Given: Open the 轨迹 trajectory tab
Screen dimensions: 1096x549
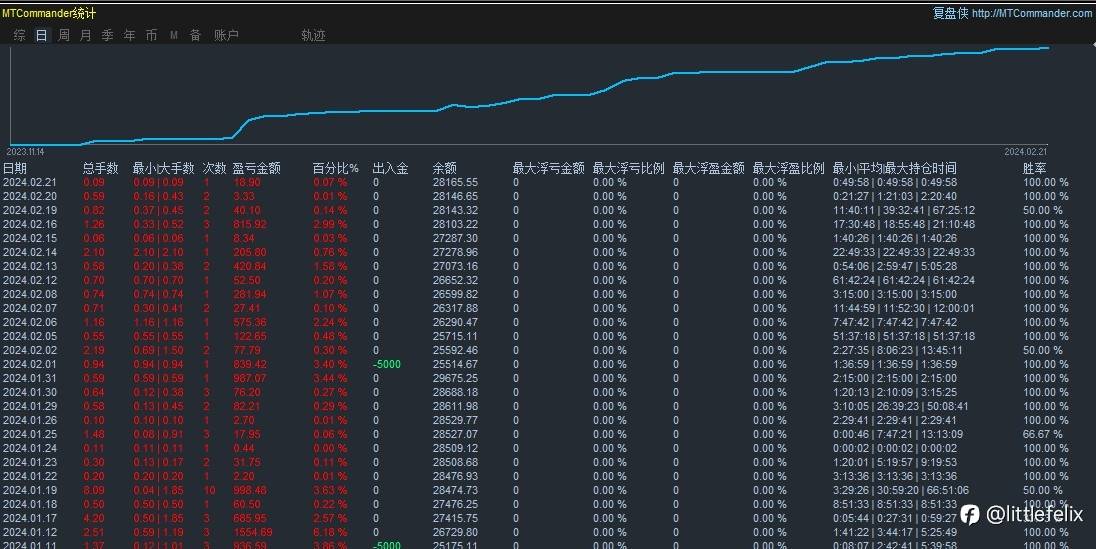Looking at the screenshot, I should [x=313, y=35].
